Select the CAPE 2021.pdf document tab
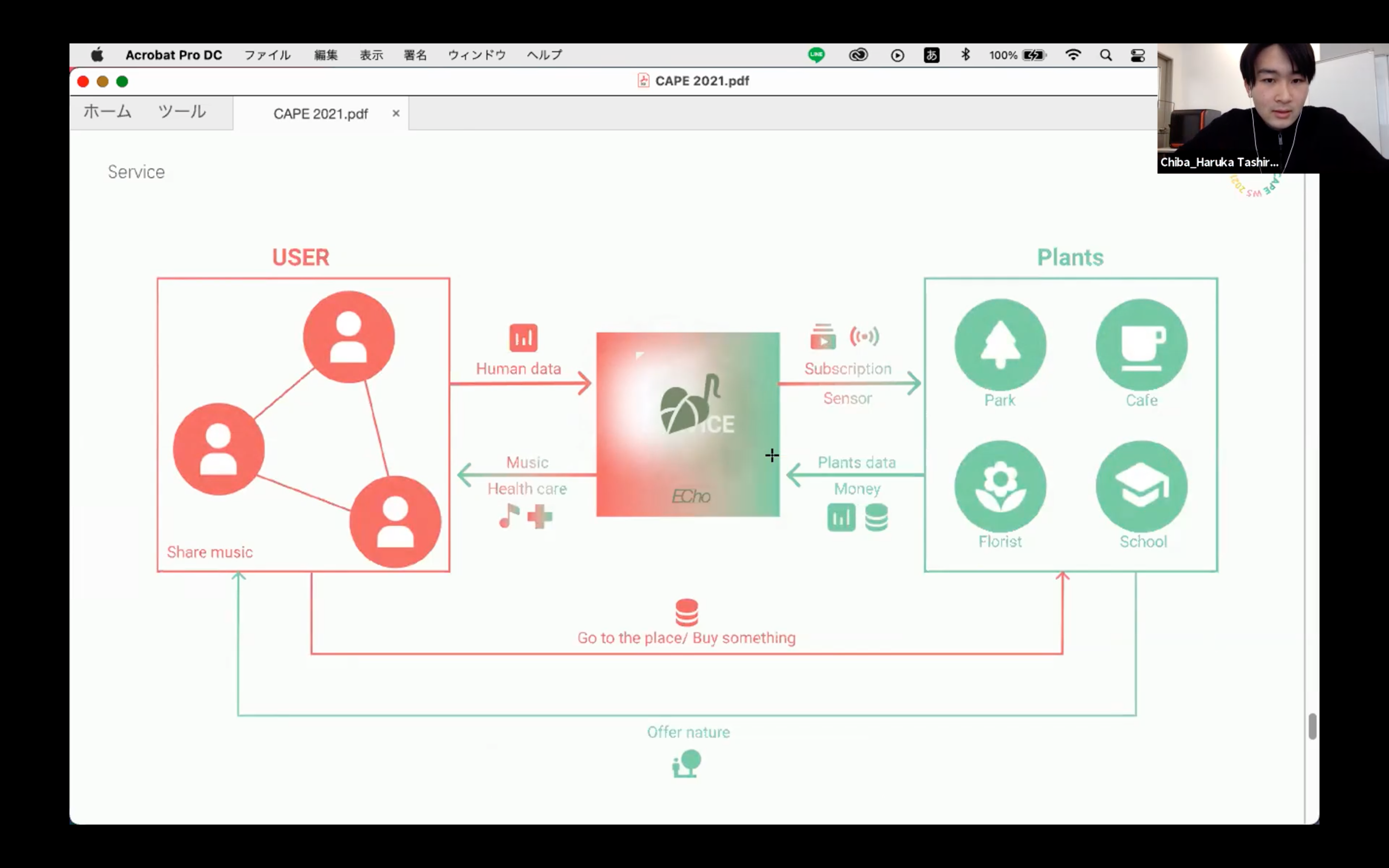This screenshot has width=1389, height=868. (320, 114)
